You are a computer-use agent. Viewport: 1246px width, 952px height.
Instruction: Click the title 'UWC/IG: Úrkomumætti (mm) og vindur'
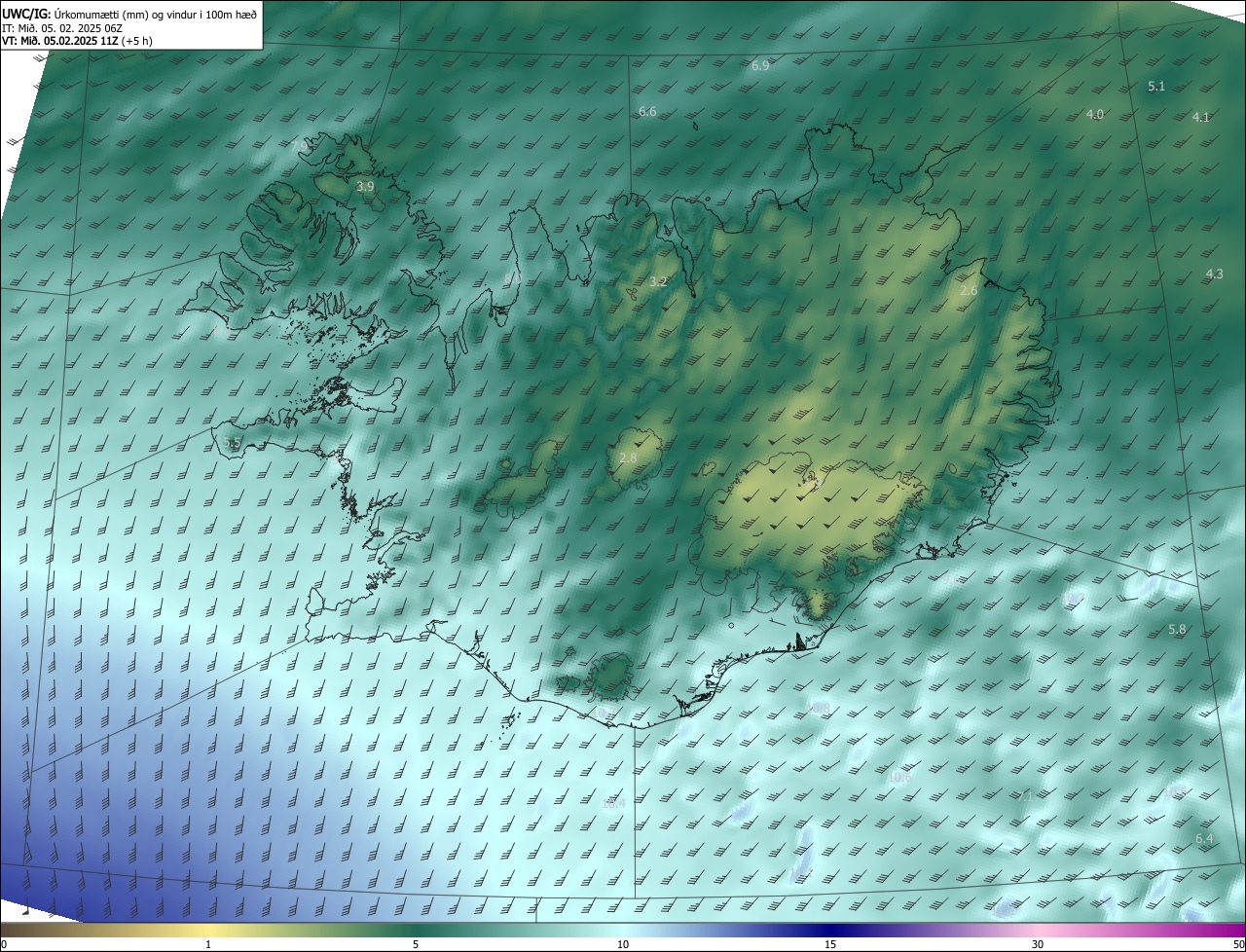click(128, 13)
